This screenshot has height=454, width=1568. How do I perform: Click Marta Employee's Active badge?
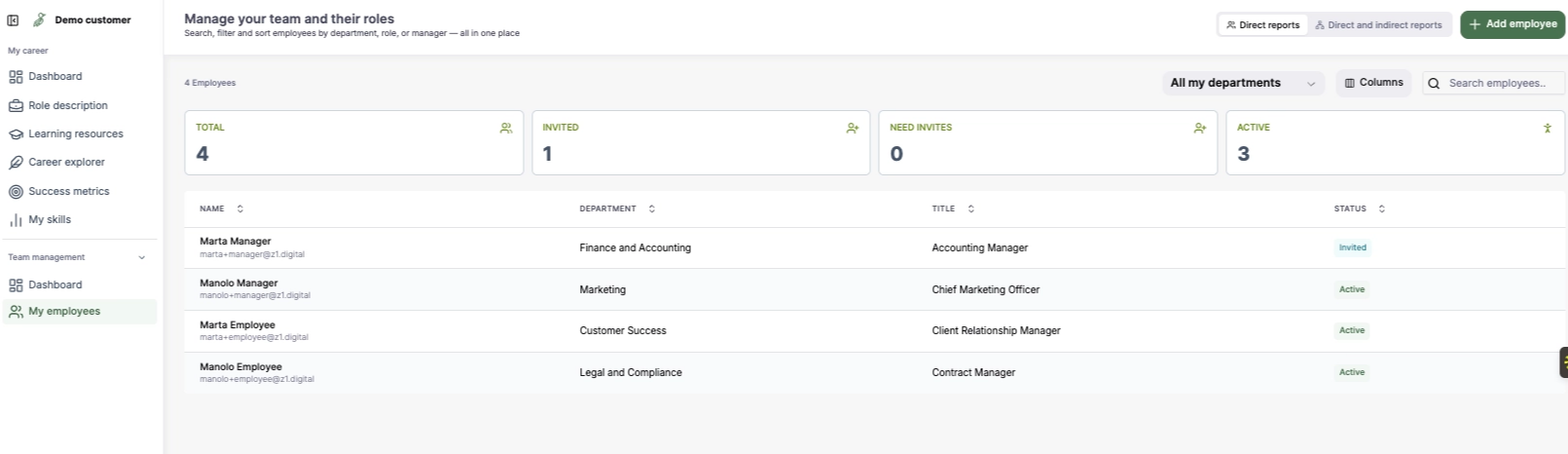1352,330
